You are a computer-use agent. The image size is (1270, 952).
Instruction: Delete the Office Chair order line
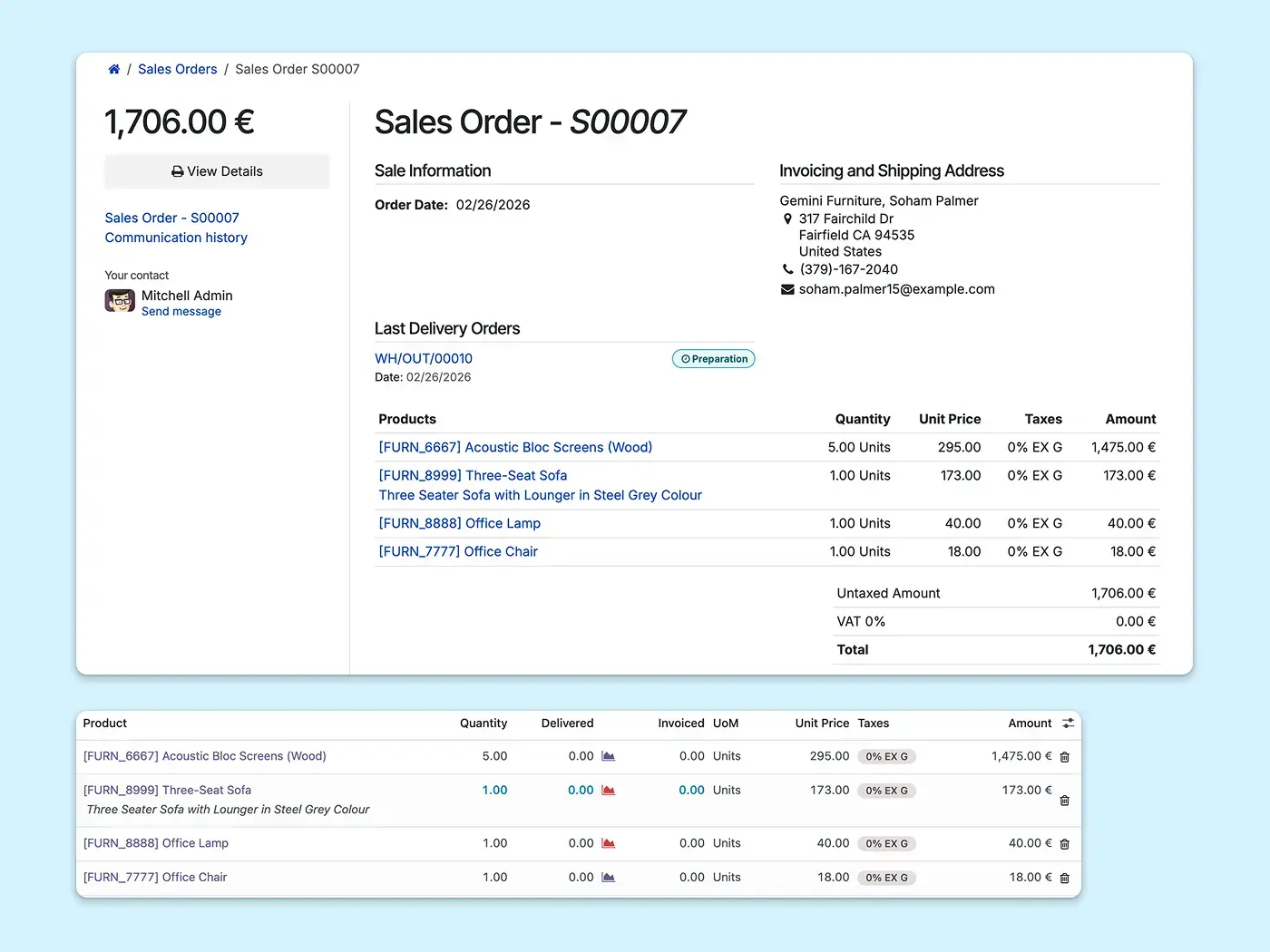(x=1065, y=879)
